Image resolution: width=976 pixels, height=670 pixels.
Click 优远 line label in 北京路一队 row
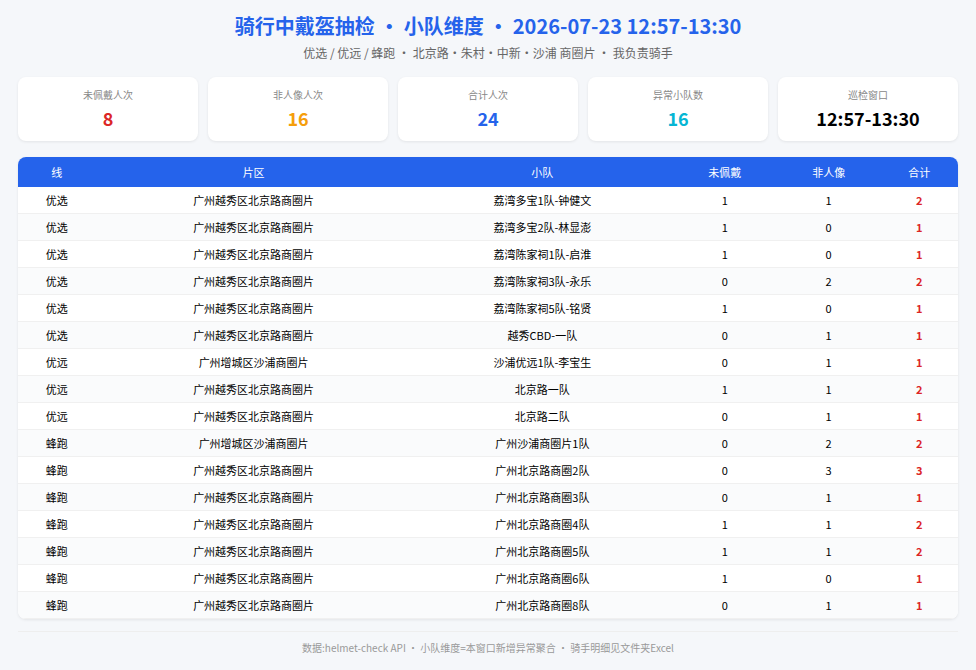coord(57,390)
